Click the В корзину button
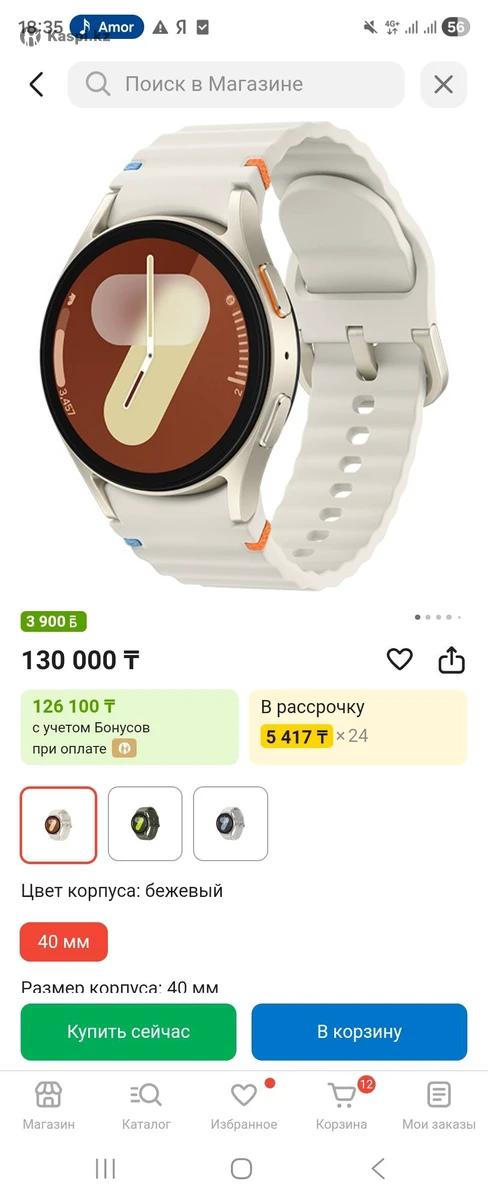 pos(359,1032)
